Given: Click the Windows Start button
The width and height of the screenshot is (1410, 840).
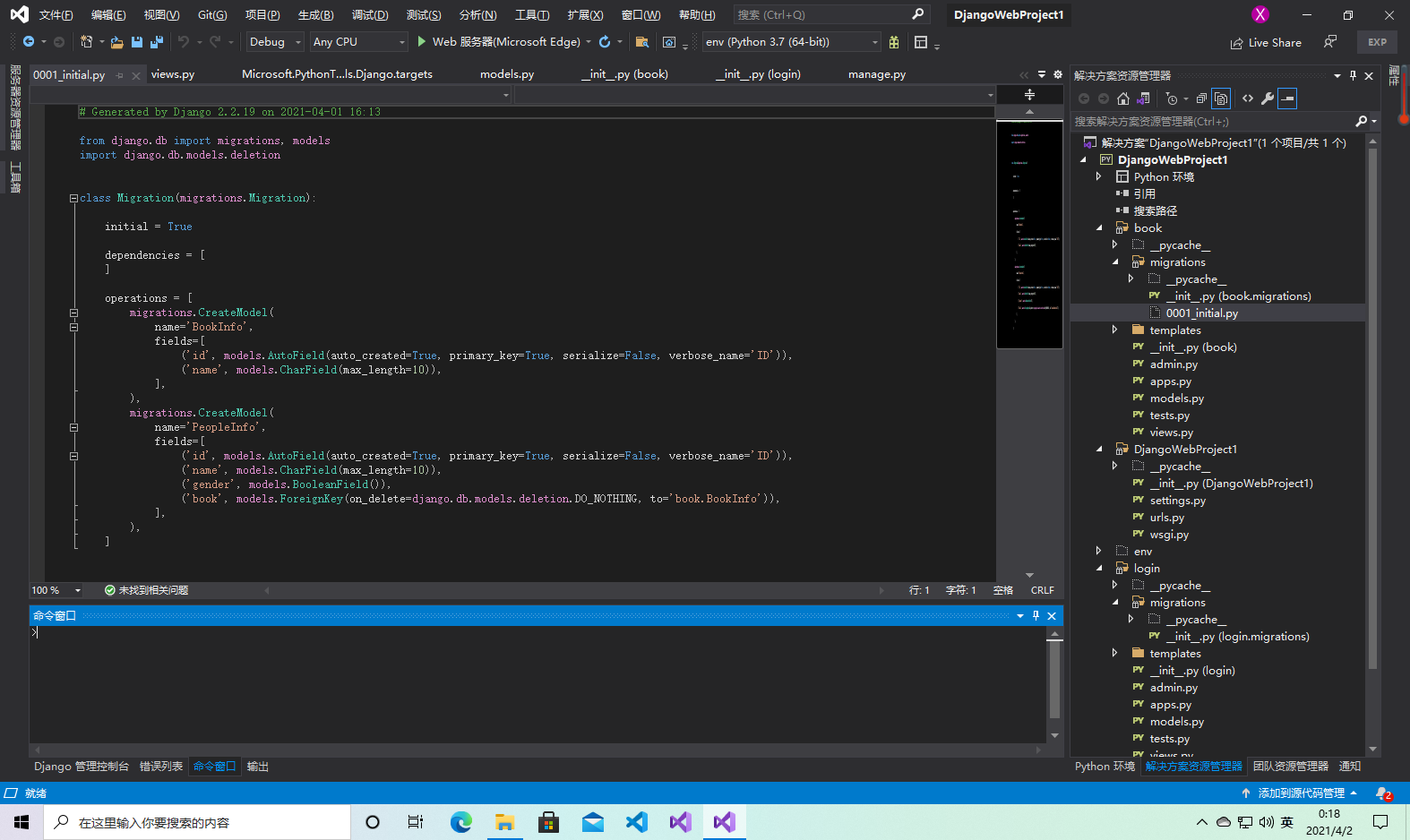Looking at the screenshot, I should pos(21,822).
